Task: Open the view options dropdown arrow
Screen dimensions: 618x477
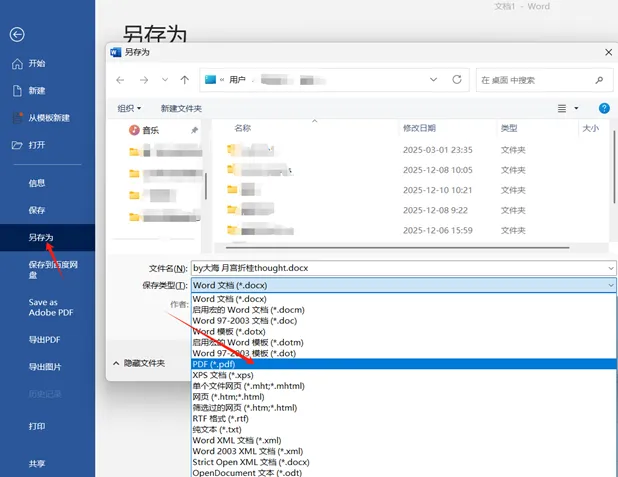Action: tap(576, 108)
